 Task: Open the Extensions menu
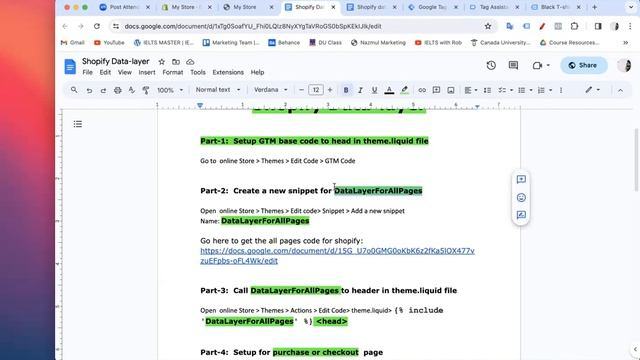228,72
